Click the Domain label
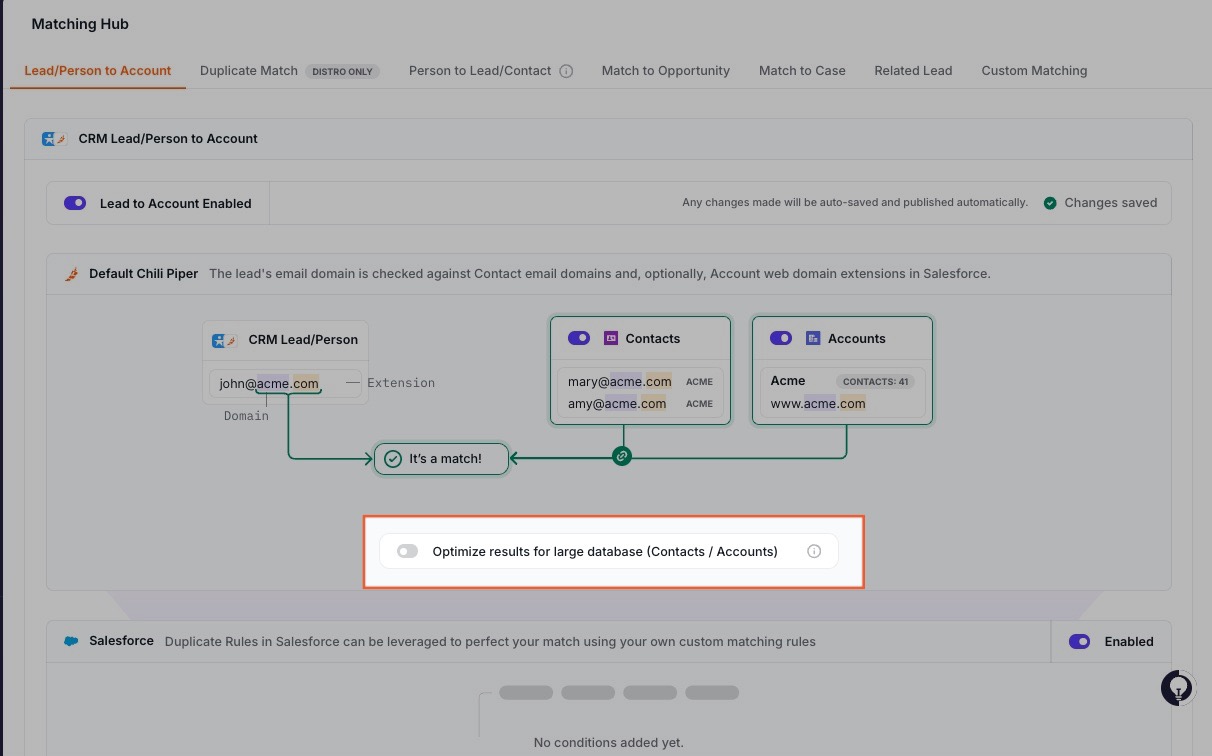This screenshot has height=756, width=1212. pyautogui.click(x=246, y=416)
